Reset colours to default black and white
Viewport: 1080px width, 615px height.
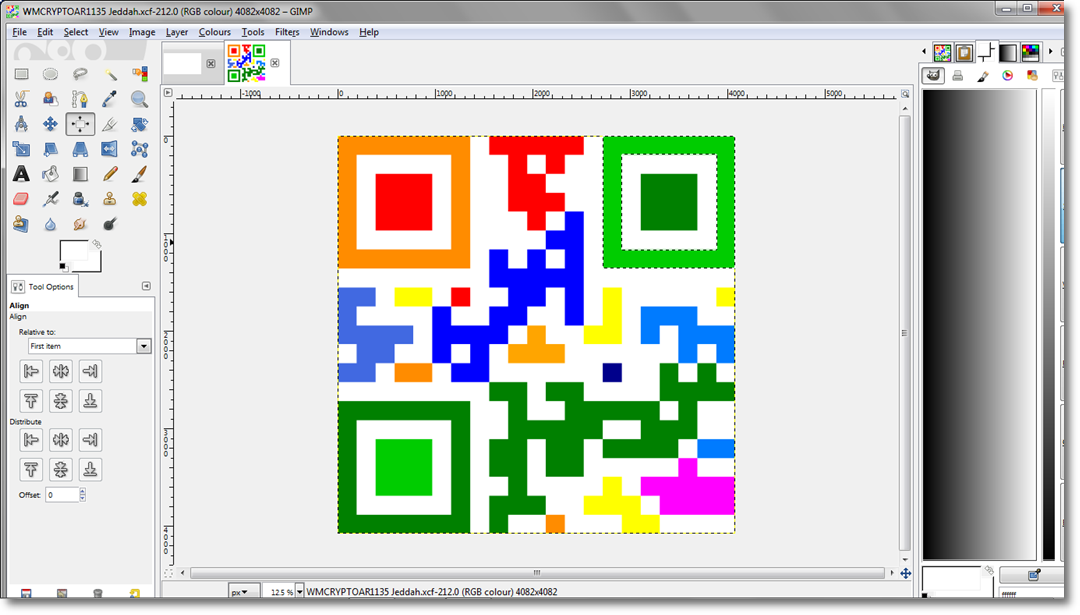coord(63,267)
